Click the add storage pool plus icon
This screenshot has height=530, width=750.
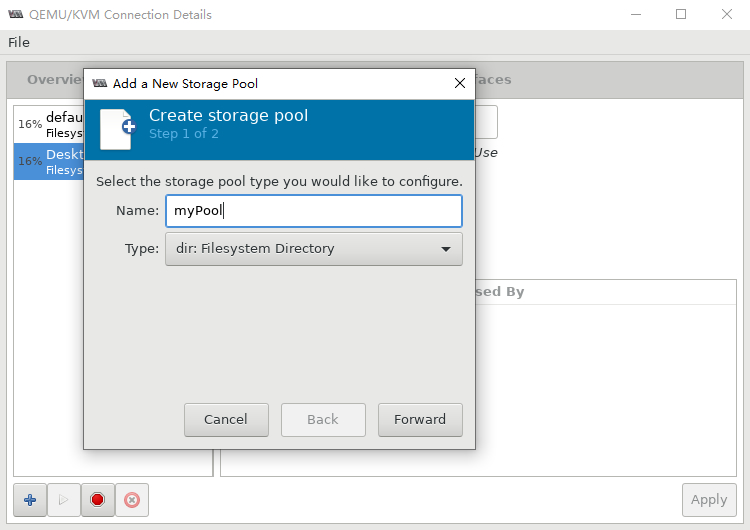[30, 500]
